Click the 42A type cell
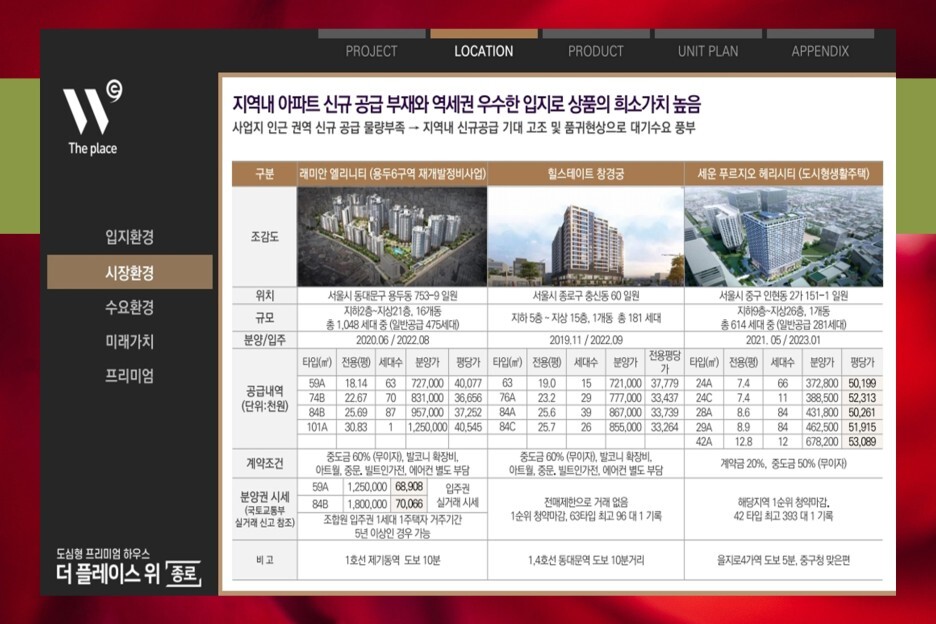The width and height of the screenshot is (936, 624). tap(704, 442)
